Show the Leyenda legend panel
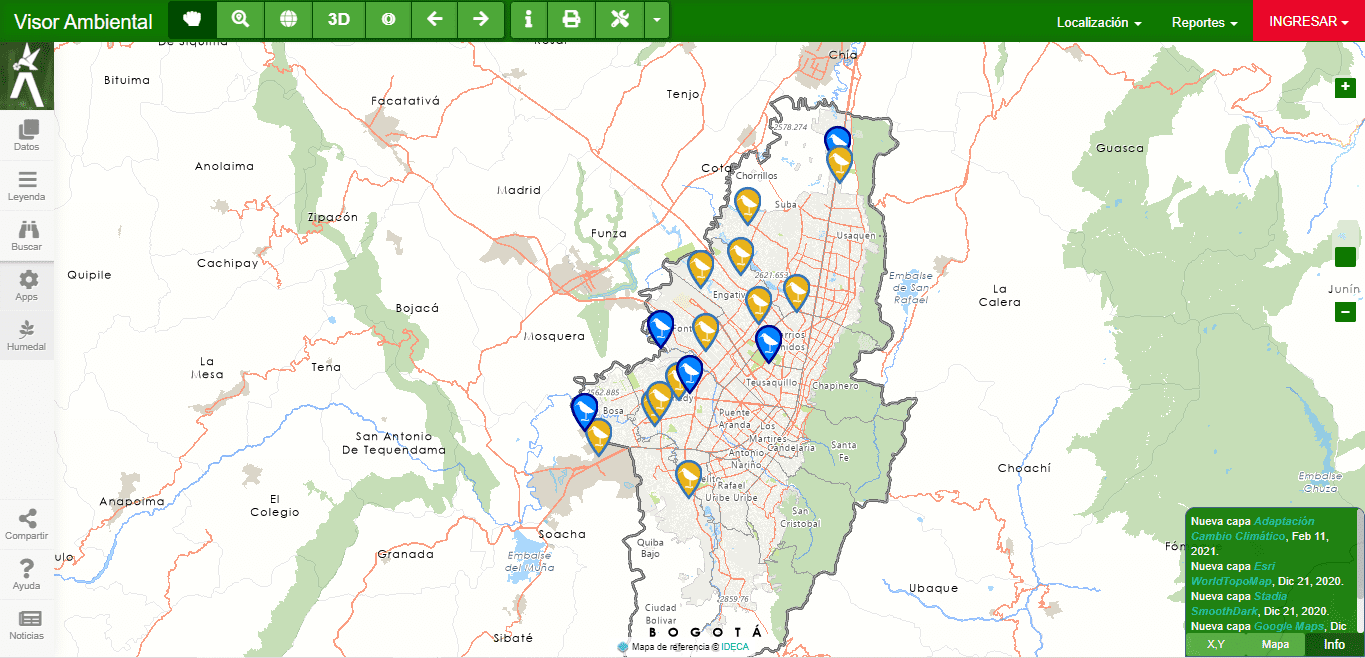Viewport: 1365px width, 658px height. 27,185
